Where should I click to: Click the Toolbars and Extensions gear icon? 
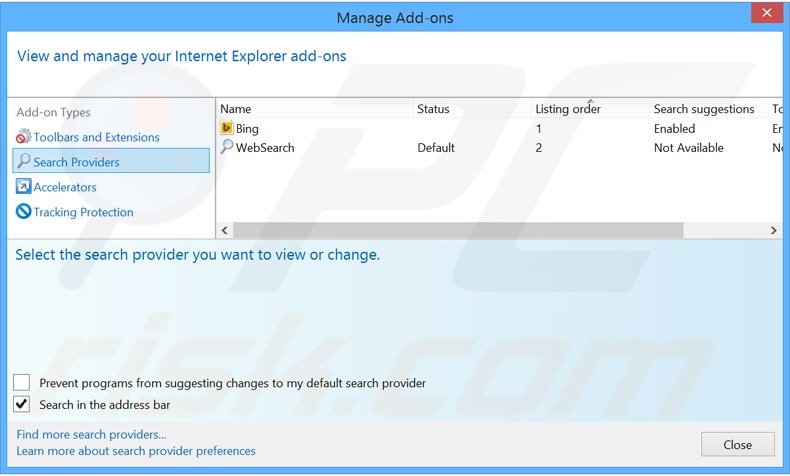coord(23,137)
